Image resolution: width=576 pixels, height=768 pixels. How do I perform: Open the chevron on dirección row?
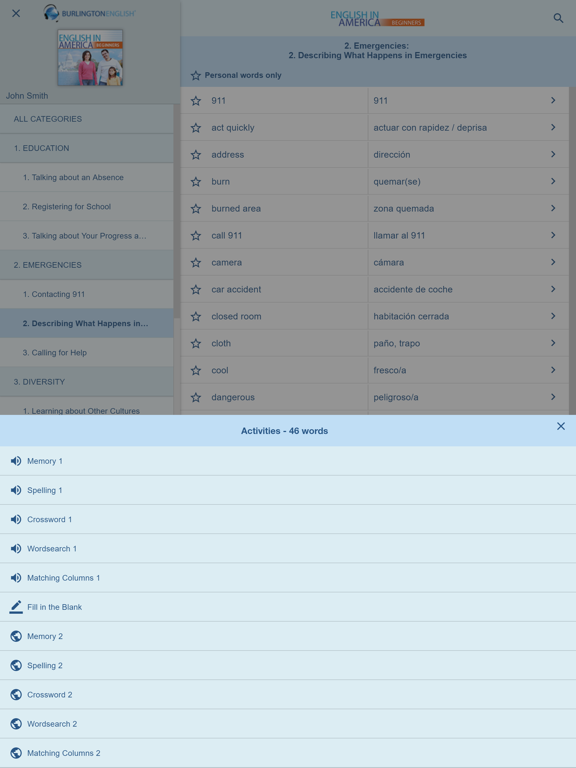click(x=553, y=154)
